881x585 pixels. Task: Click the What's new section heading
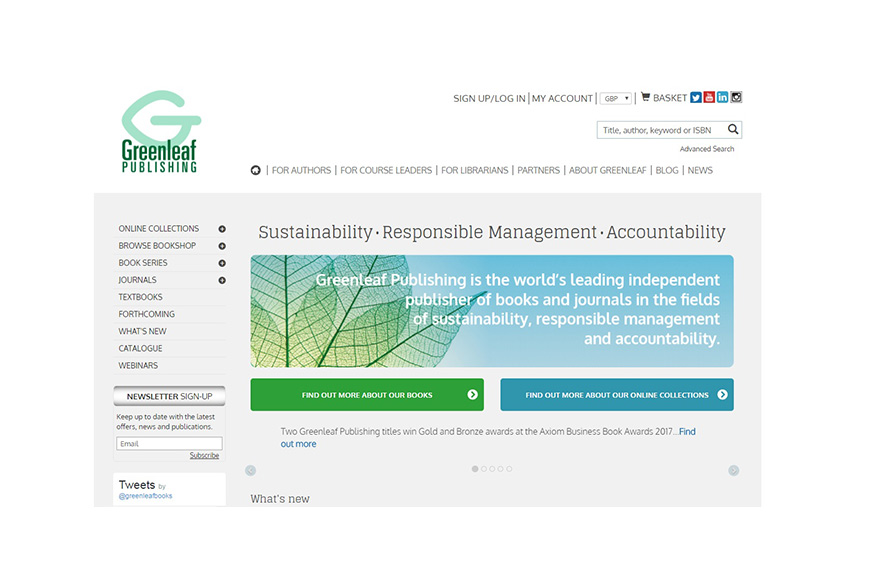click(280, 498)
